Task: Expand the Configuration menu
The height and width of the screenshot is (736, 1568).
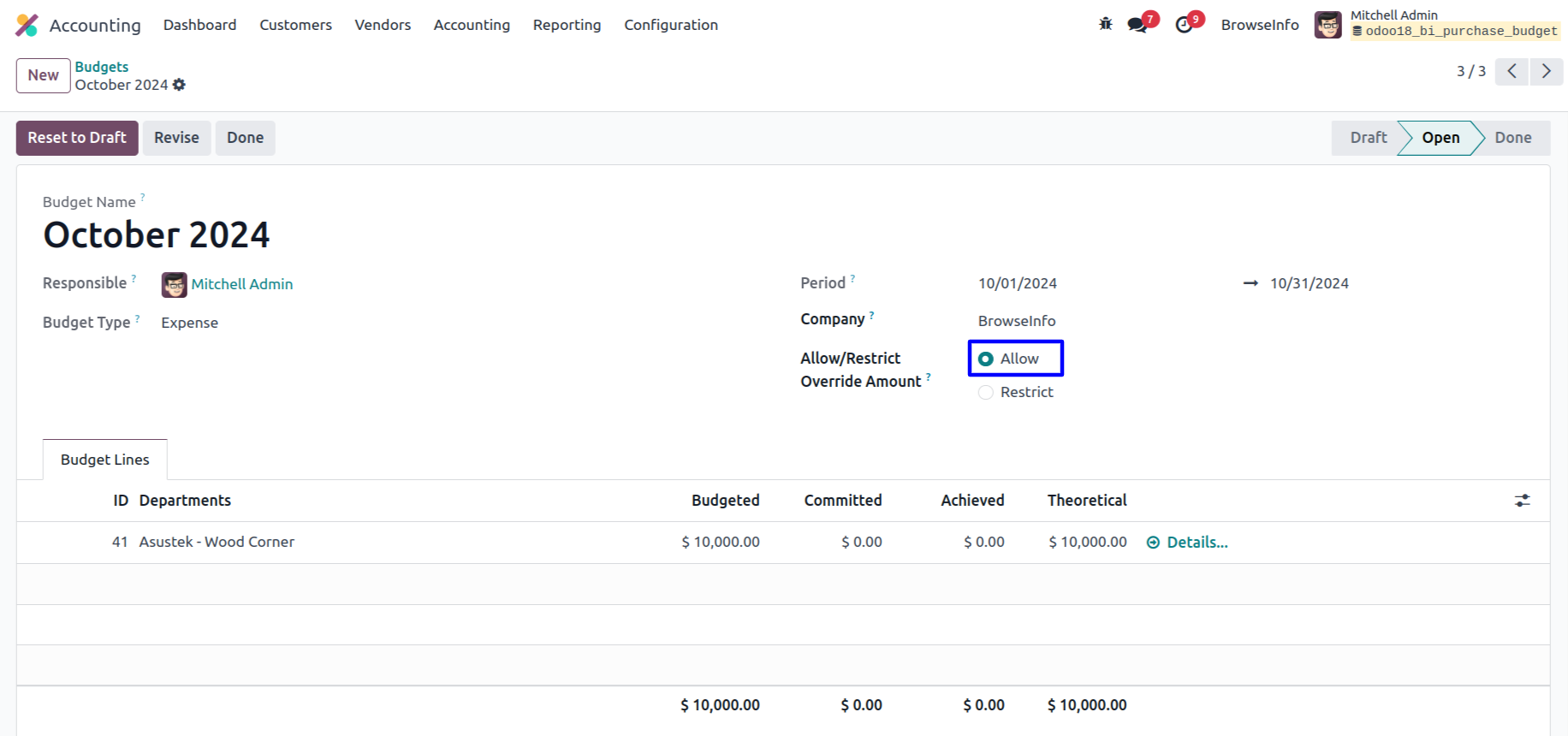Action: (x=670, y=25)
